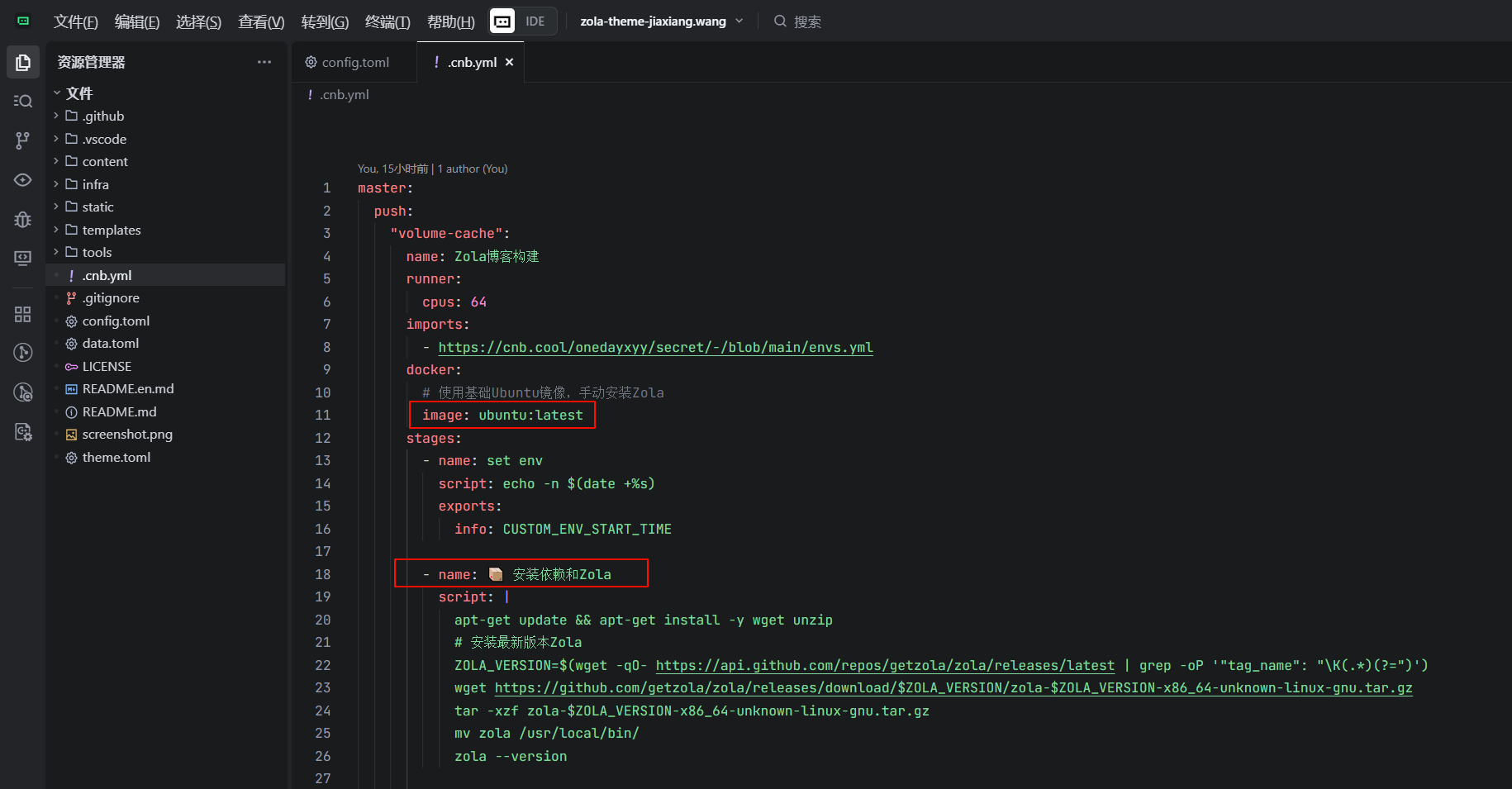Open the eye-shaped preview icon in activity bar
The image size is (1512, 789).
pos(23,180)
